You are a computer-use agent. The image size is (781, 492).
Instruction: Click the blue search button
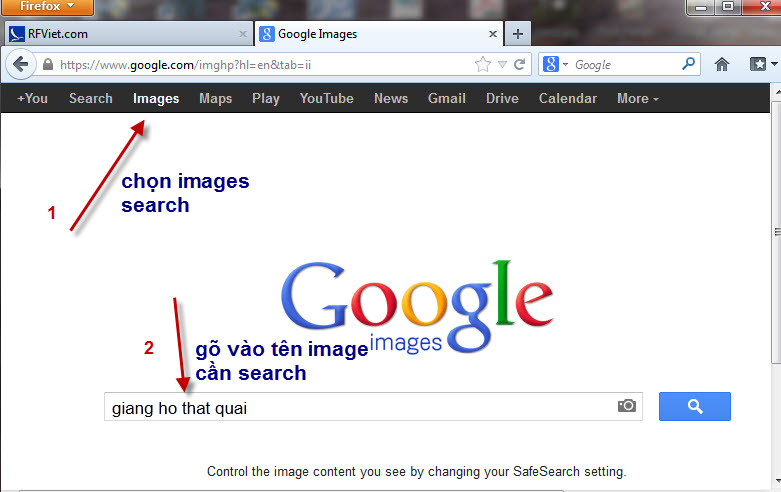click(x=694, y=406)
